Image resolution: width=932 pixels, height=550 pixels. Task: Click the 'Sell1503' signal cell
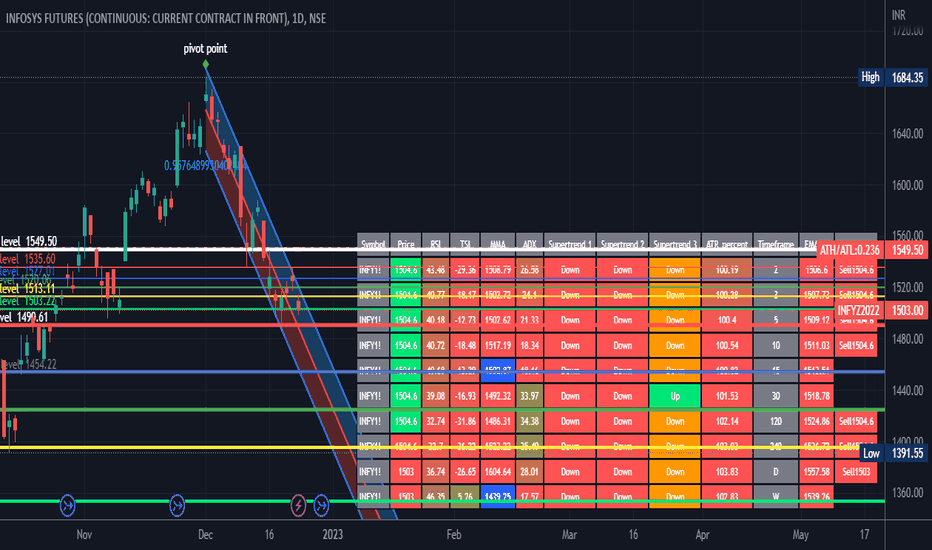click(x=856, y=472)
